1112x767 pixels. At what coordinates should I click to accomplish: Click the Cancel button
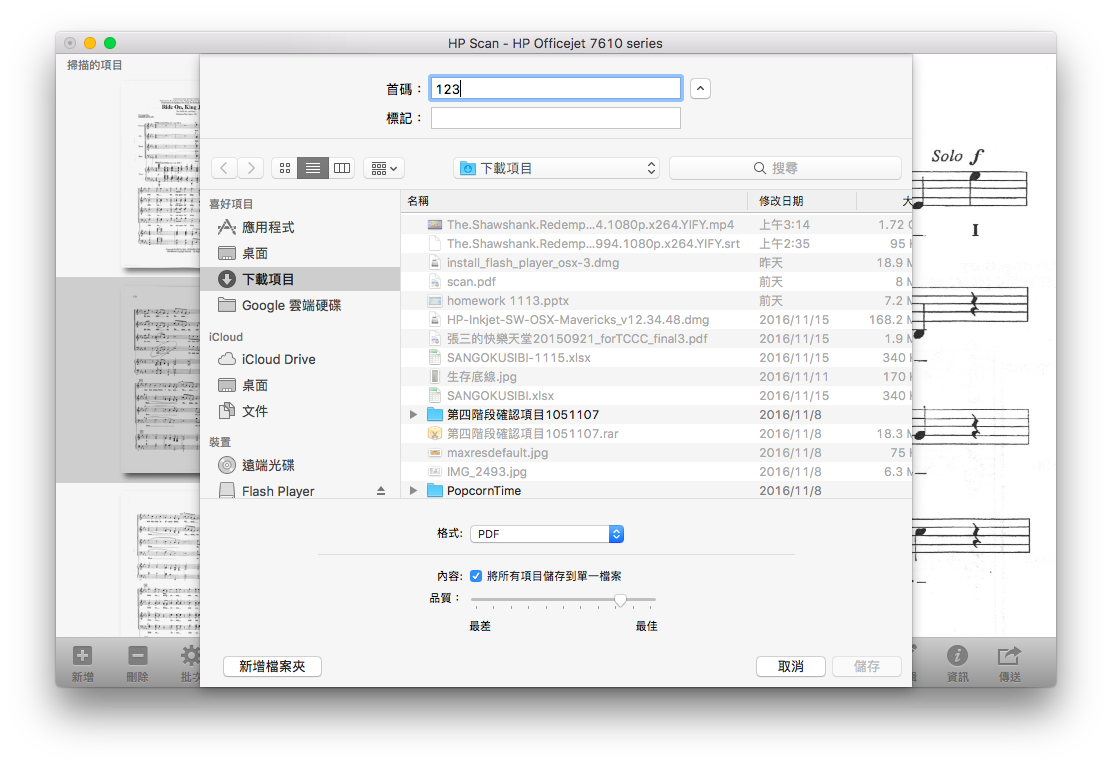click(x=790, y=666)
